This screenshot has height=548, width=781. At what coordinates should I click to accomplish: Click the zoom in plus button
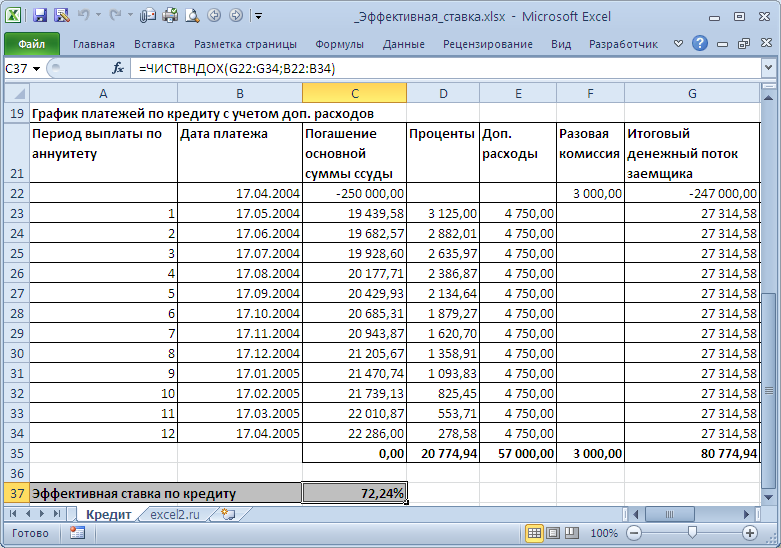coord(749,533)
